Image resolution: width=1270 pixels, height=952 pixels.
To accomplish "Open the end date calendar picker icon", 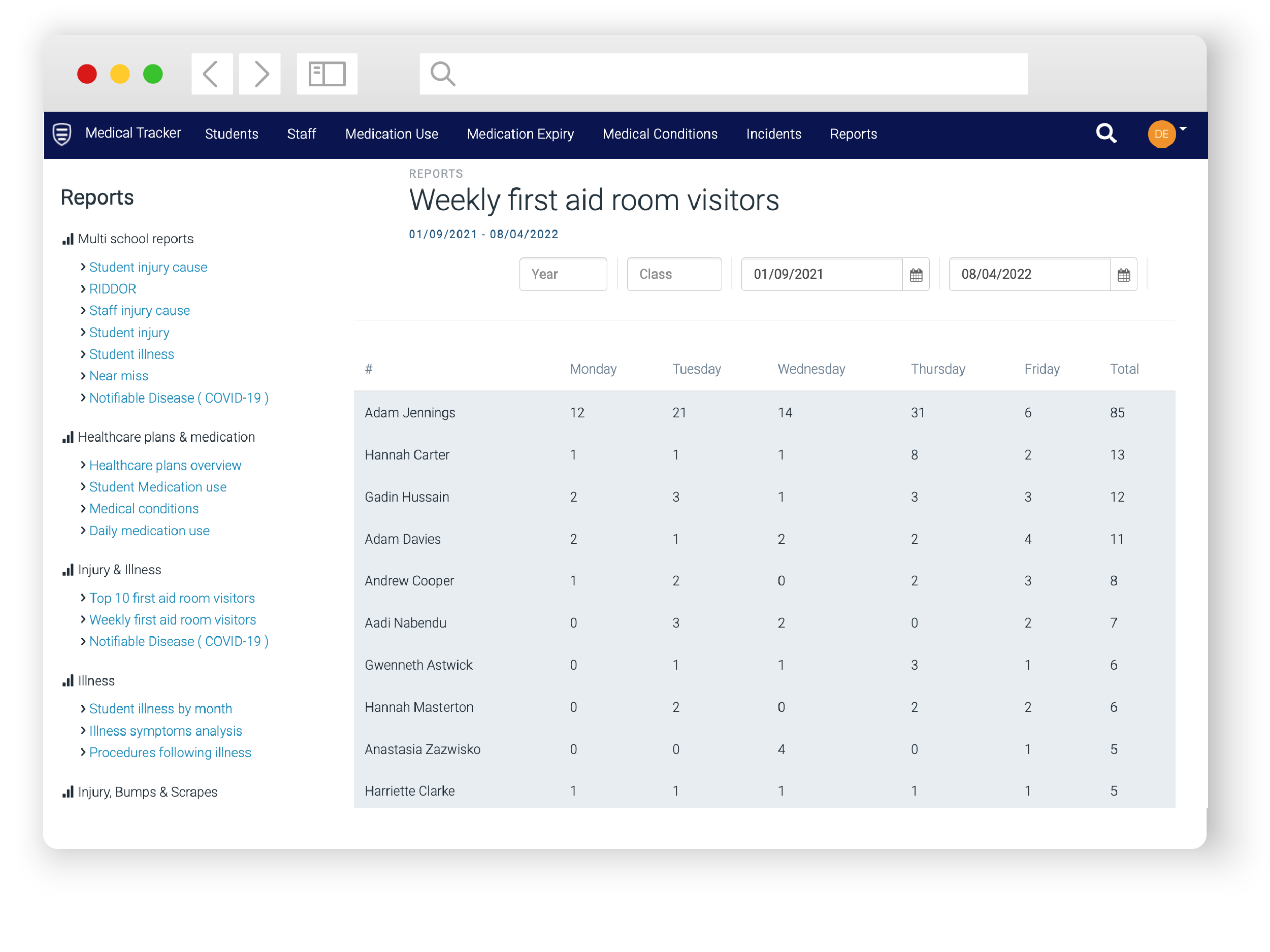I will pyautogui.click(x=1123, y=275).
